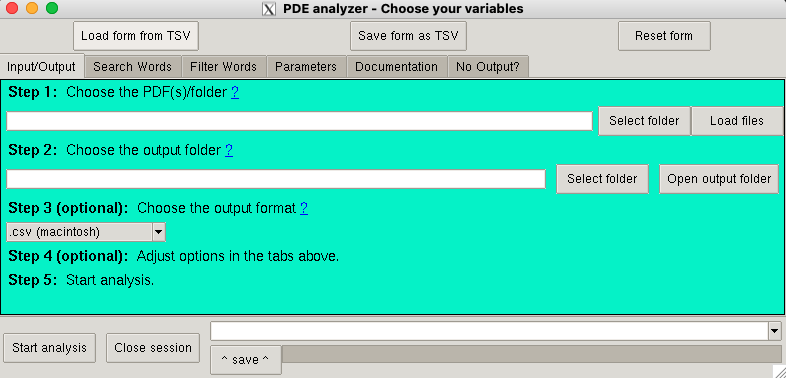Click the Load files button
Screen dimensions: 786x378
click(x=737, y=121)
